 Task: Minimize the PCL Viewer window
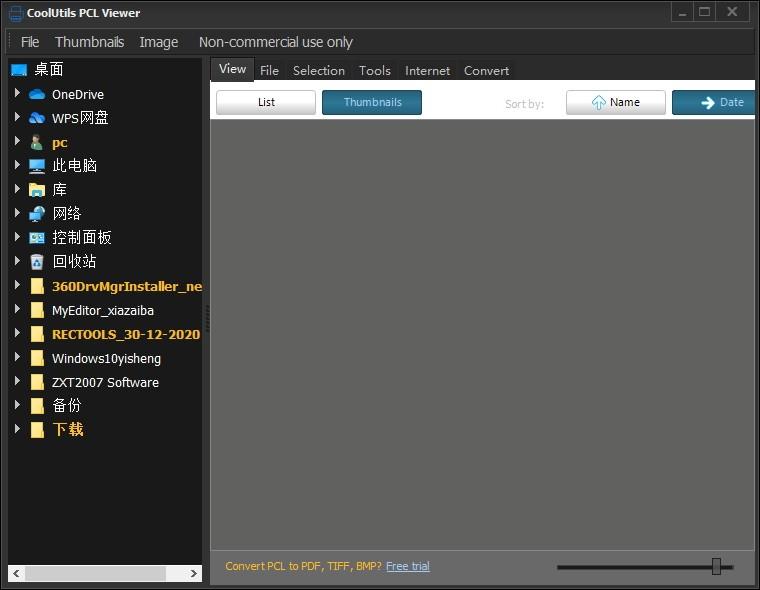coord(682,12)
